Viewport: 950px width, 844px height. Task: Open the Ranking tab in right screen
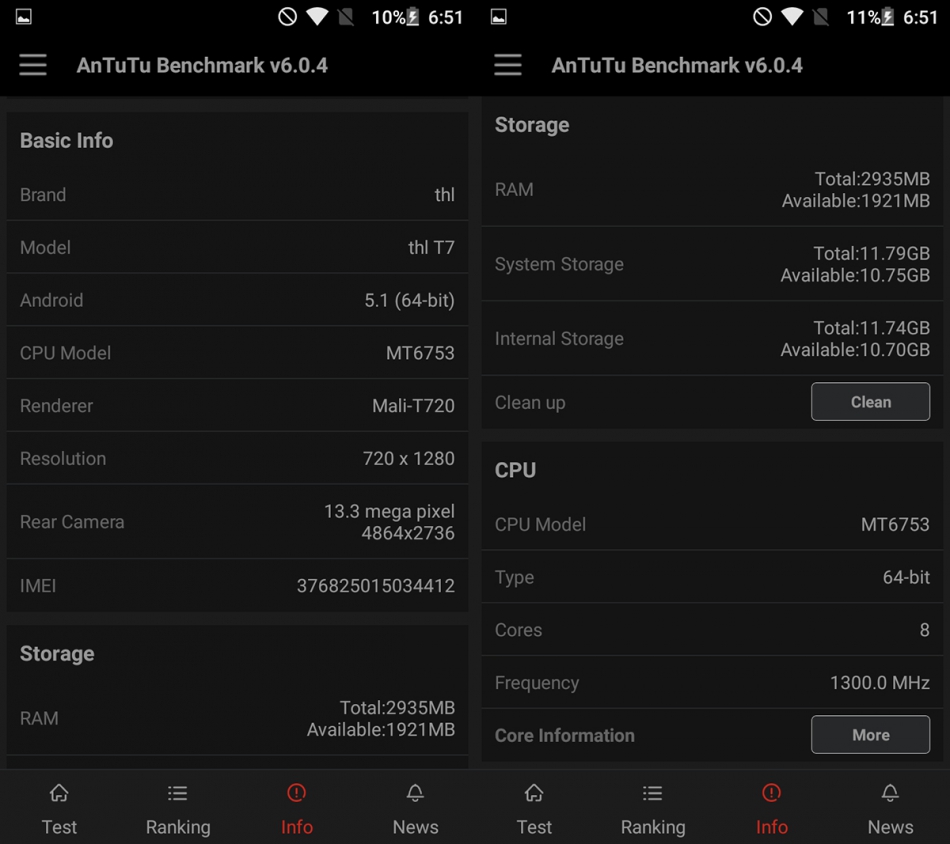pyautogui.click(x=653, y=809)
